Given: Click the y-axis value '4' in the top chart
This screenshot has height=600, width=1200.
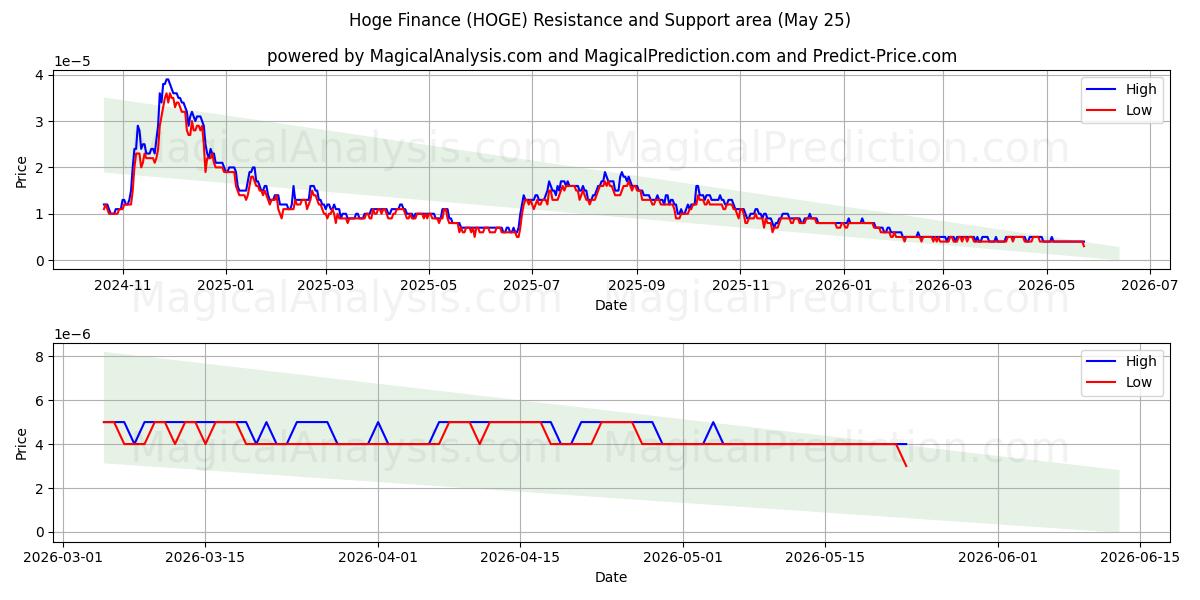Looking at the screenshot, I should (40, 75).
